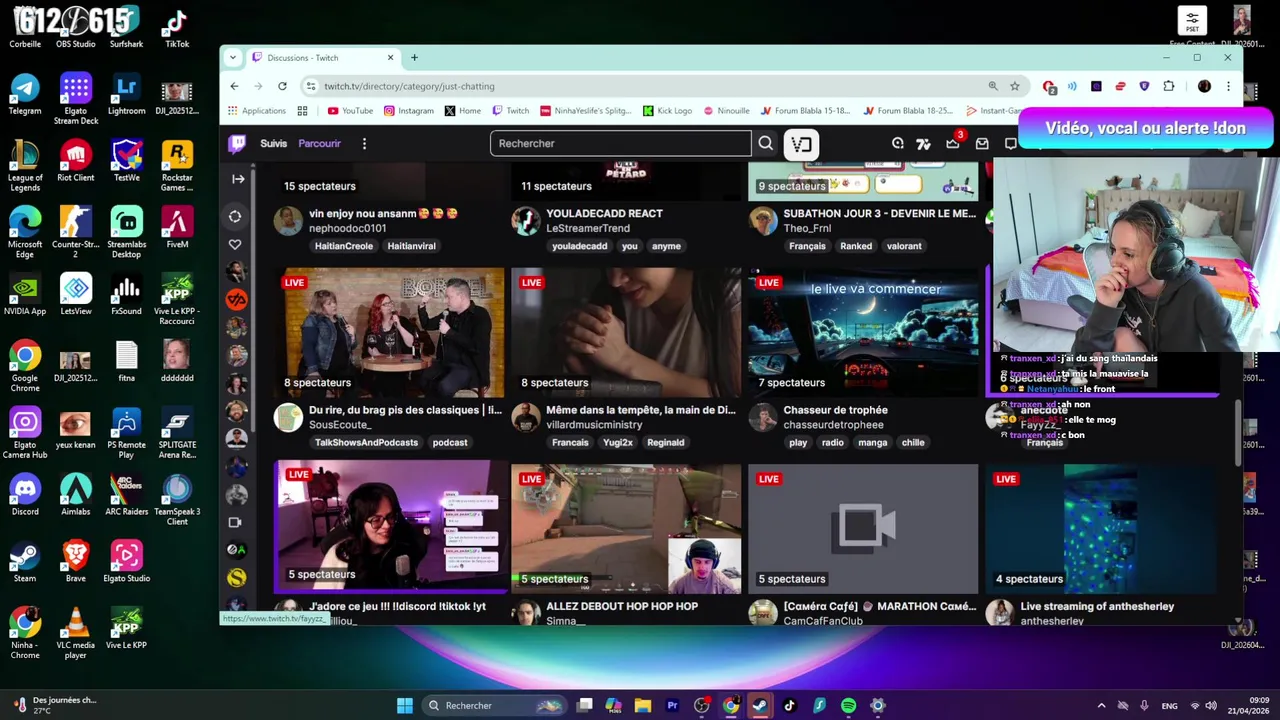
Task: Click the browser address bar URL
Action: tap(409, 86)
